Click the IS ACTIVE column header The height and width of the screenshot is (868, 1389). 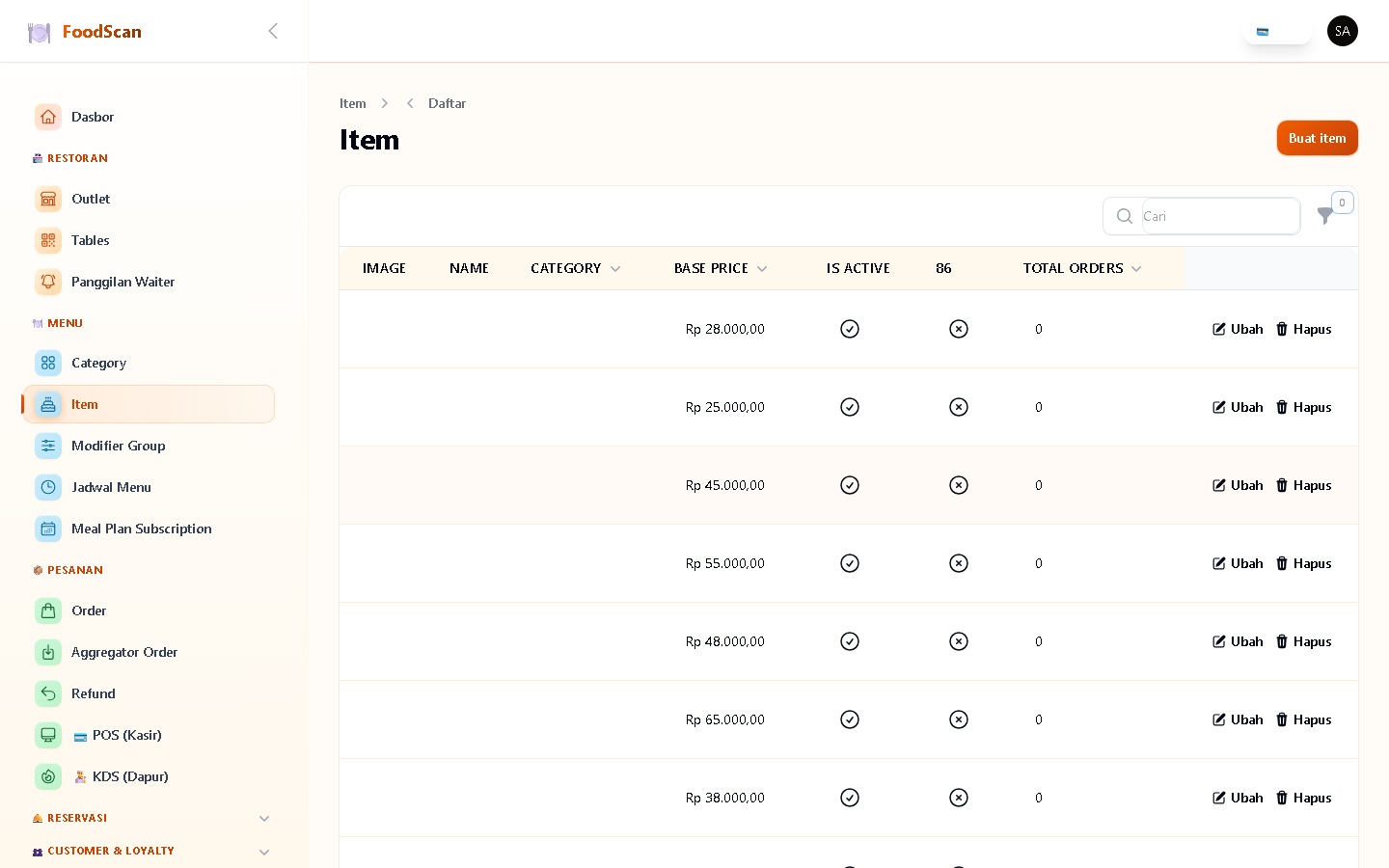pyautogui.click(x=858, y=268)
